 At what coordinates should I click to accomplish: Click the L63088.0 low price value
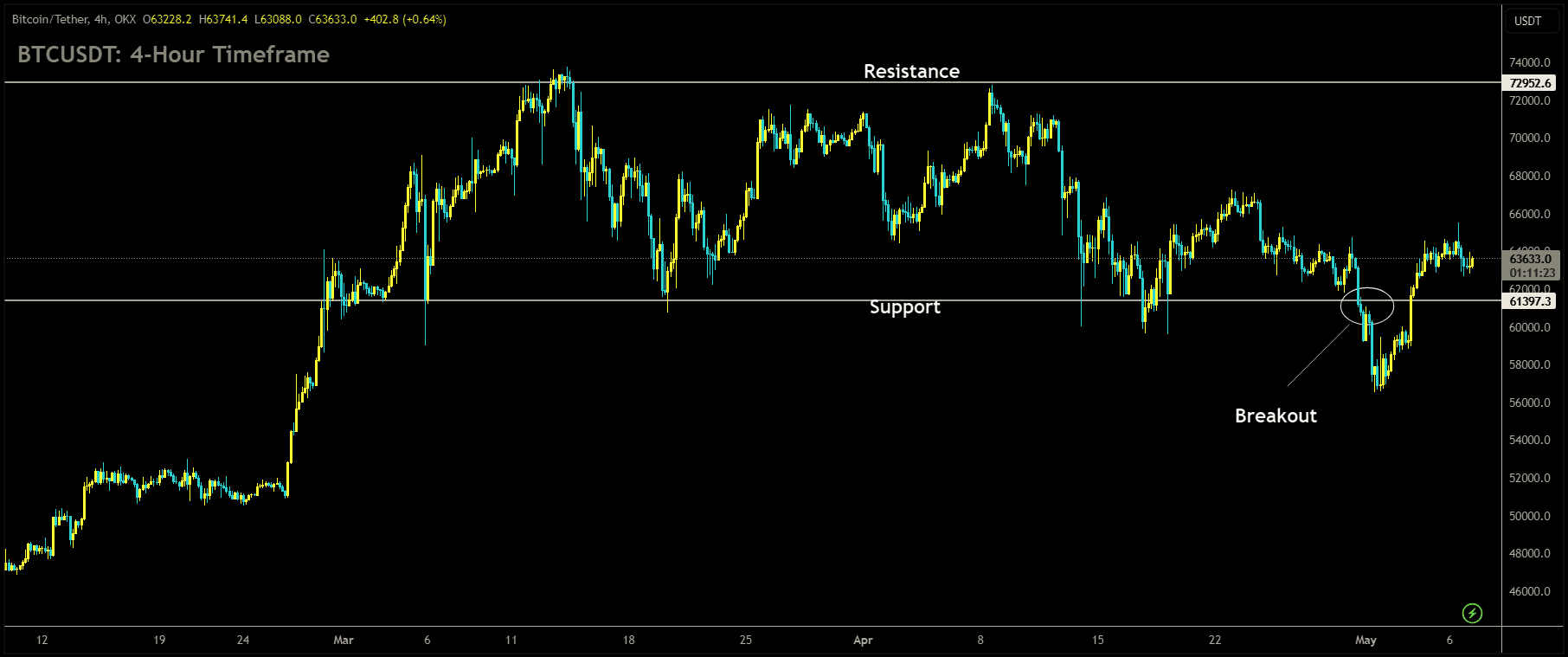278,19
